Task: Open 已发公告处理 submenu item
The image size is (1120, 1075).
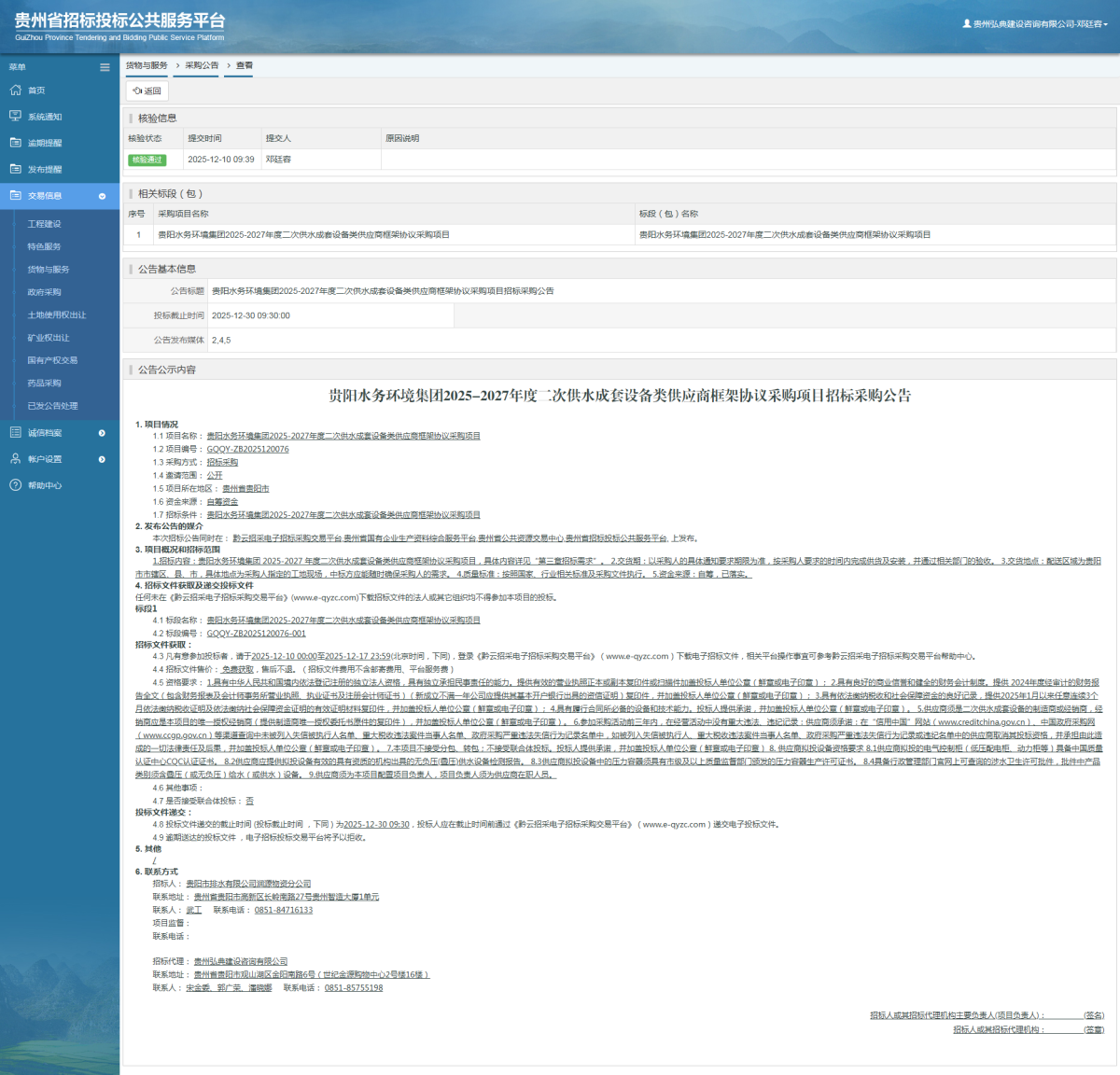Action: click(x=52, y=406)
